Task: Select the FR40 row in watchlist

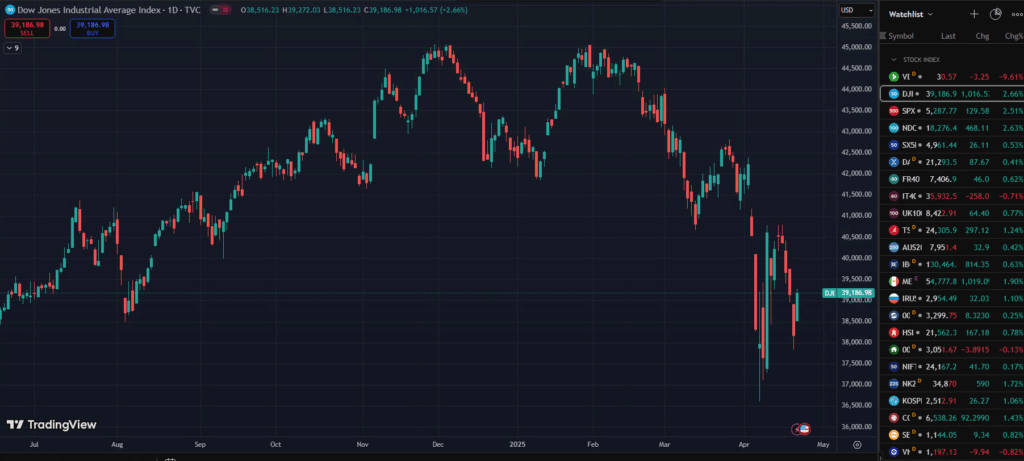Action: 952,179
